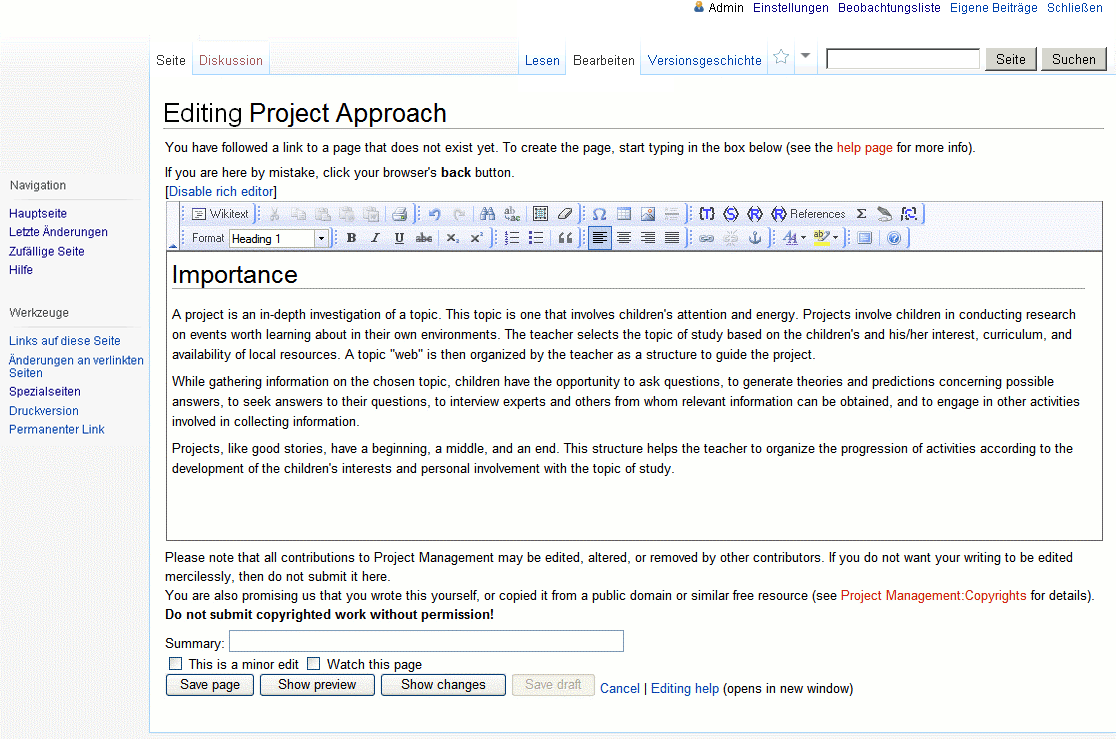Image resolution: width=1116 pixels, height=739 pixels.
Task: Go to Hauptseite in navigation
Action: (38, 214)
